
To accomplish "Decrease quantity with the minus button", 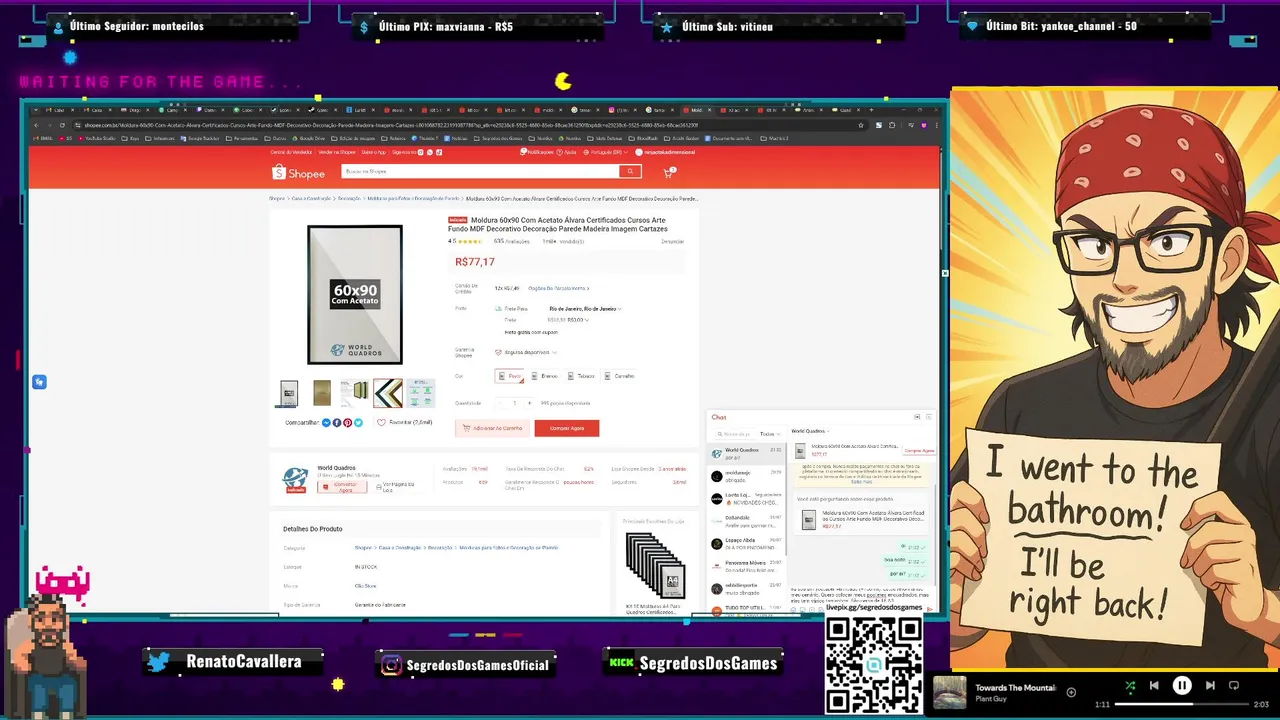I will pos(500,403).
